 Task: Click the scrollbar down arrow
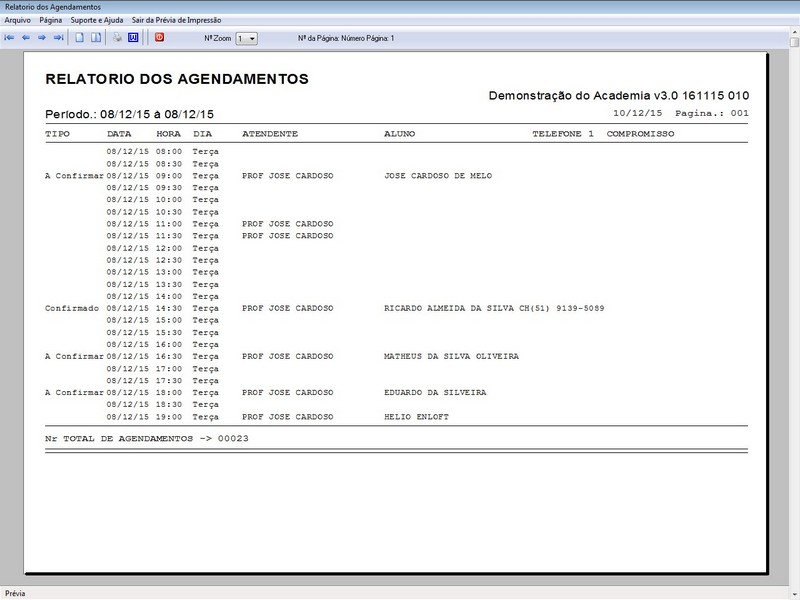(794, 594)
